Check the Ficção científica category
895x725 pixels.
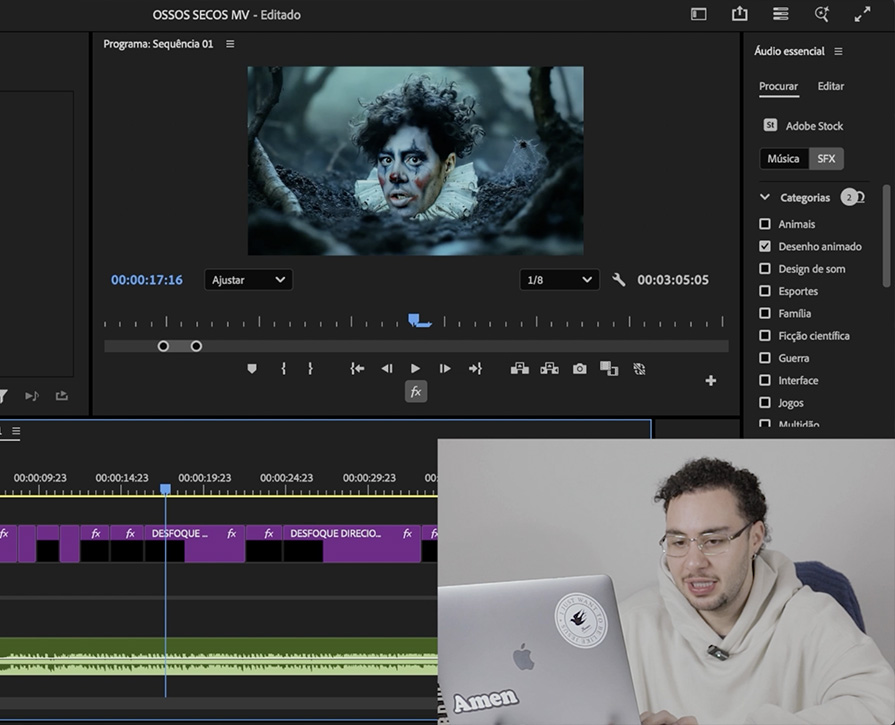pos(765,335)
